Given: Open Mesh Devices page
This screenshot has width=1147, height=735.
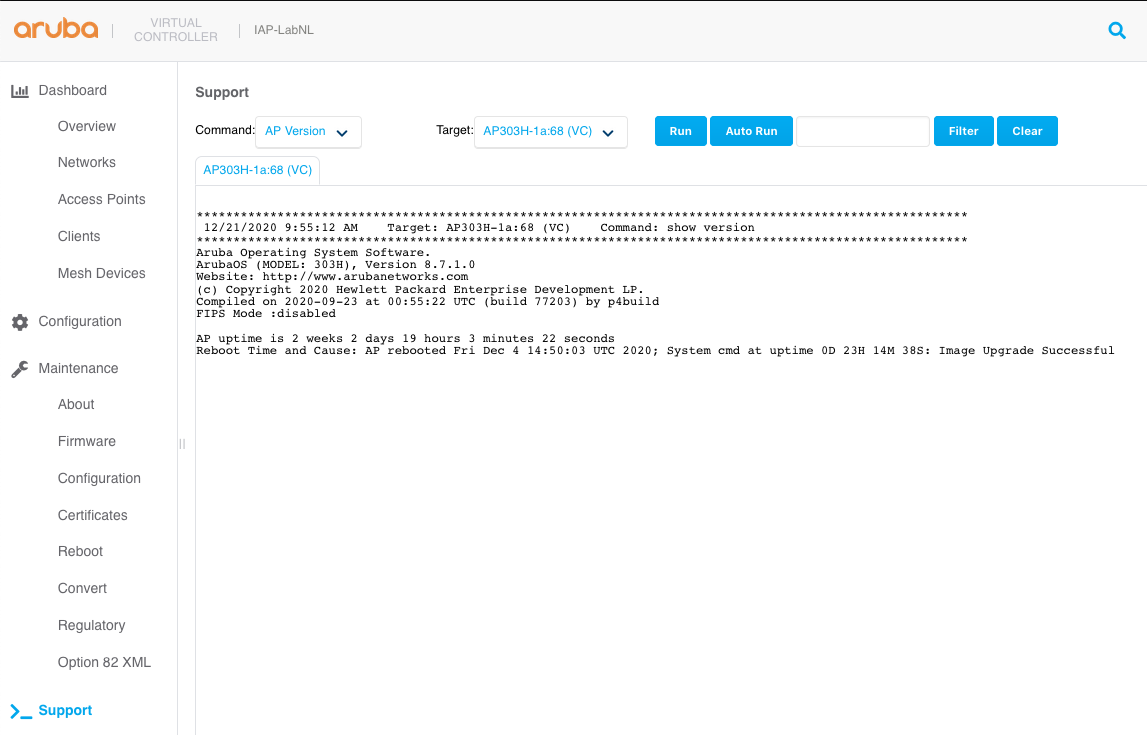Looking at the screenshot, I should [x=102, y=273].
